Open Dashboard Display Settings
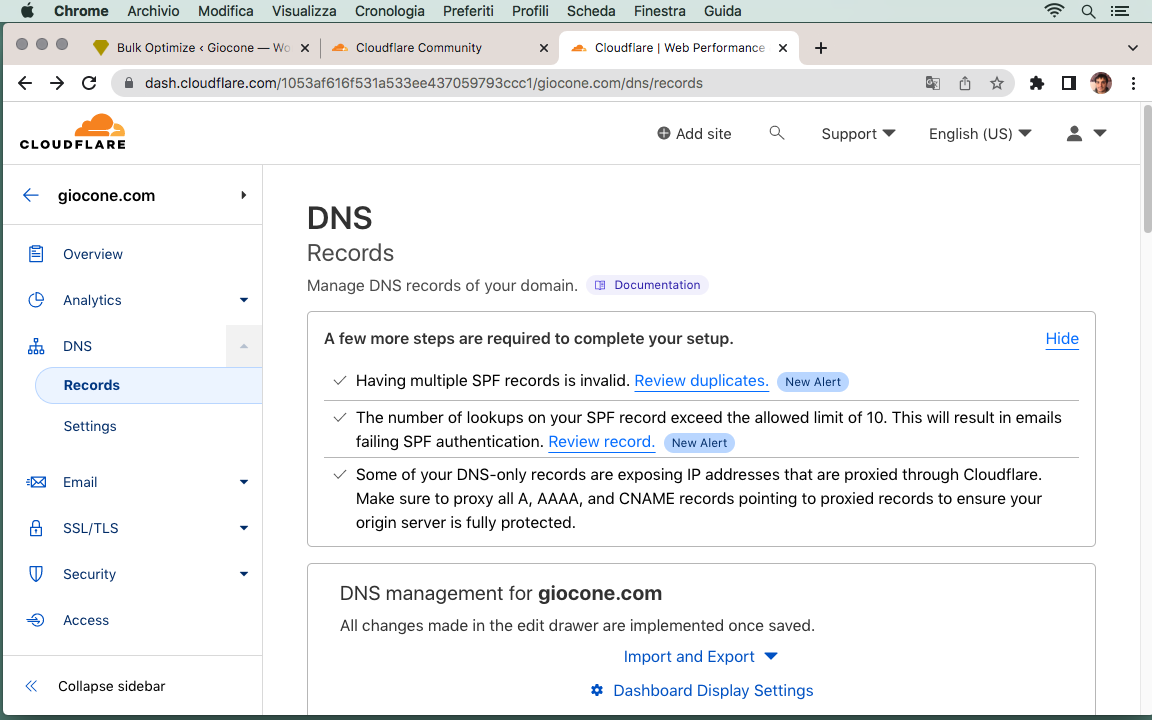 pos(702,691)
